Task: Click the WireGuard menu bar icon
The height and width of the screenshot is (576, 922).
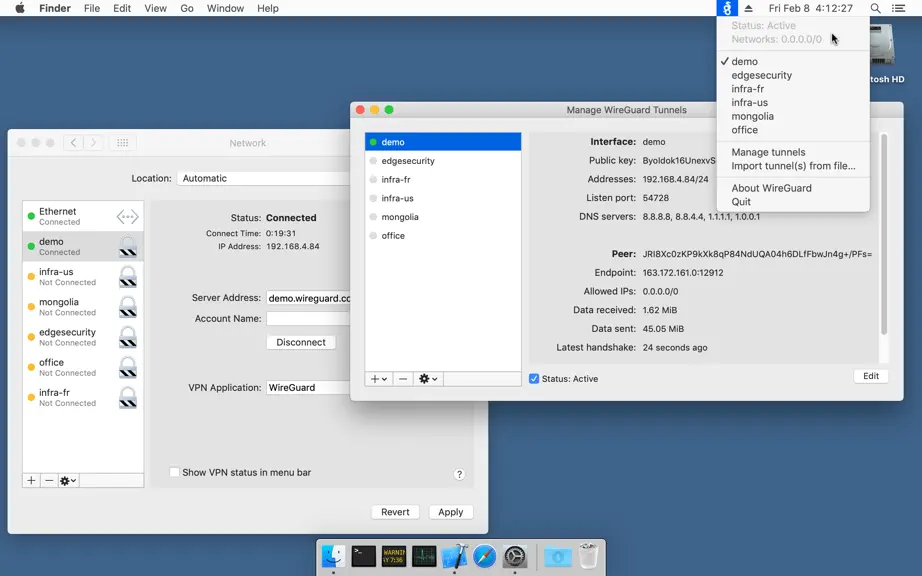Action: pos(727,8)
